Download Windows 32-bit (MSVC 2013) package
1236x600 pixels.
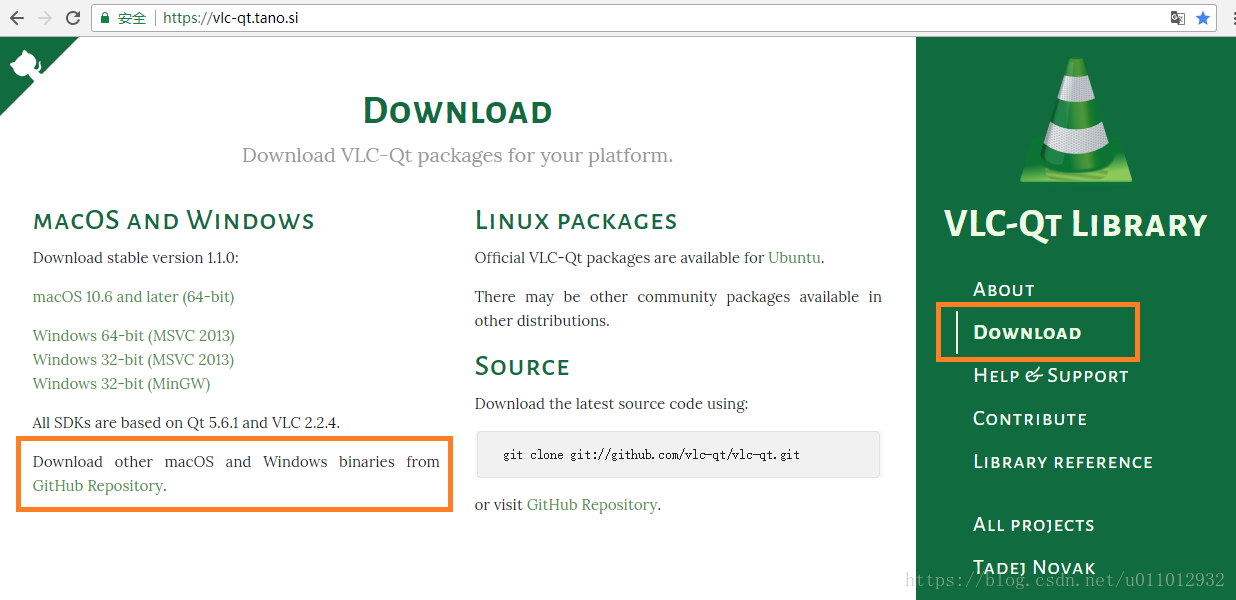(133, 360)
